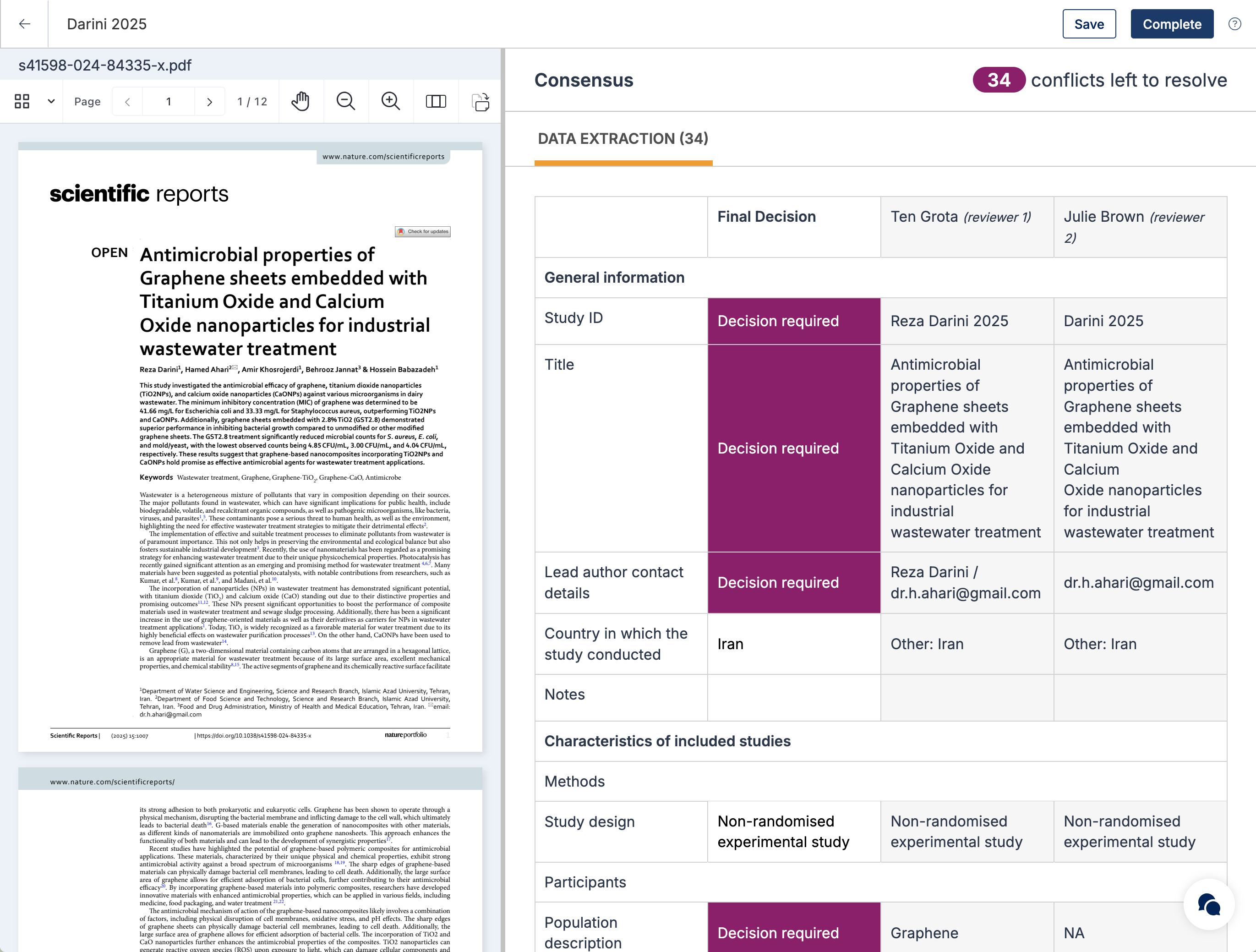1256x952 pixels.
Task: Click the 'Consensus' heading
Action: [x=584, y=80]
